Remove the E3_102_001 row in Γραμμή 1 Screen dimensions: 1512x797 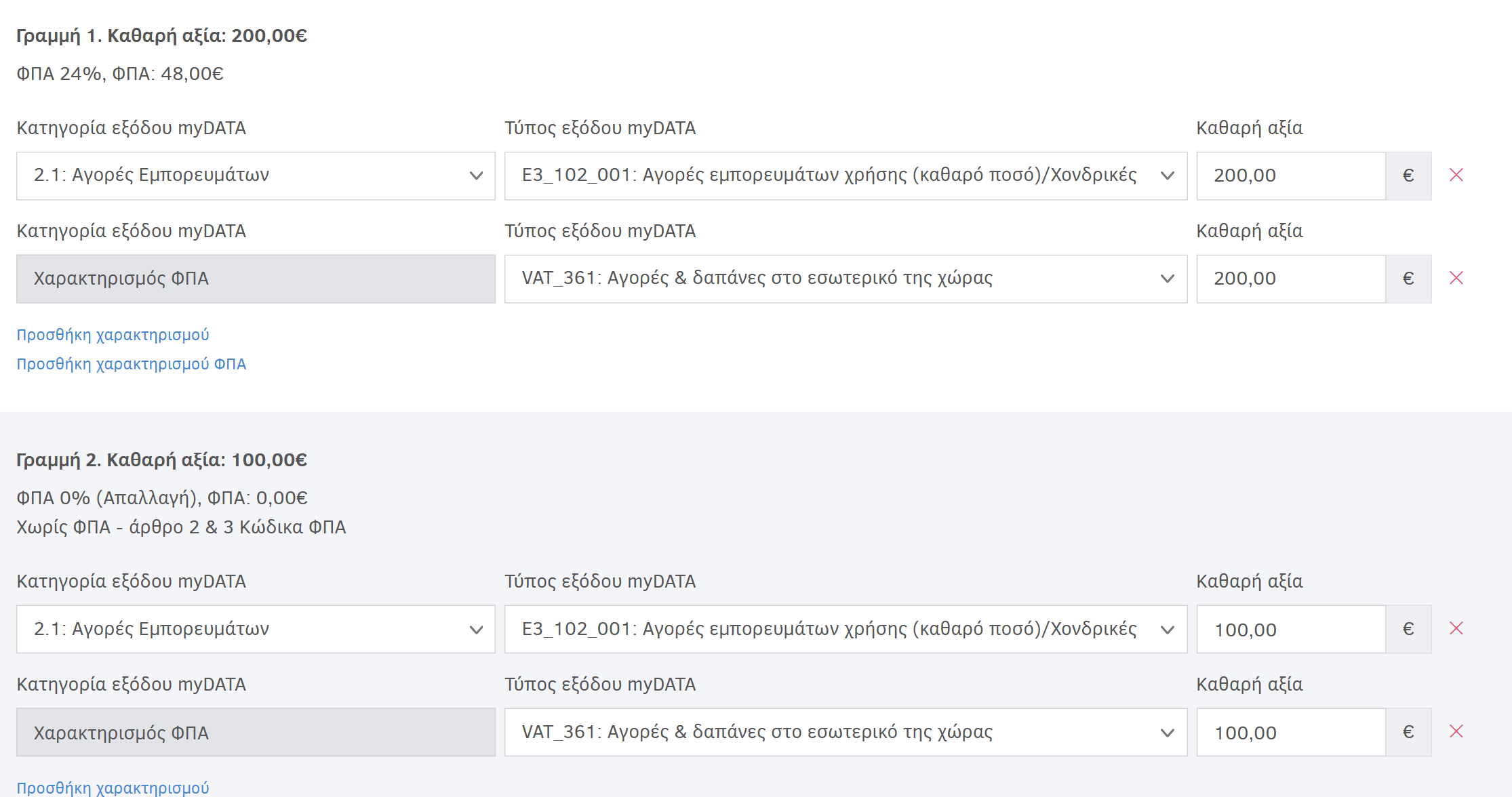click(x=1456, y=176)
